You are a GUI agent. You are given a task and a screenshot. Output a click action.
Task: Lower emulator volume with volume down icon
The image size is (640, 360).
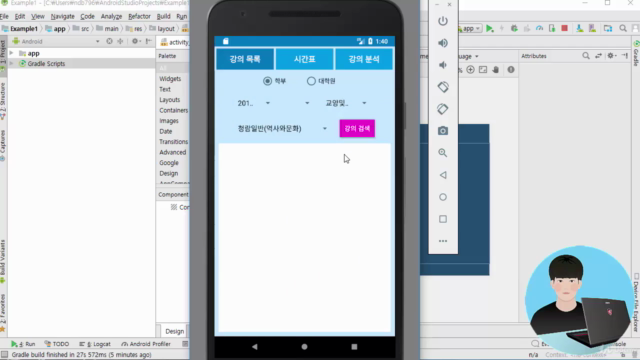(x=443, y=65)
